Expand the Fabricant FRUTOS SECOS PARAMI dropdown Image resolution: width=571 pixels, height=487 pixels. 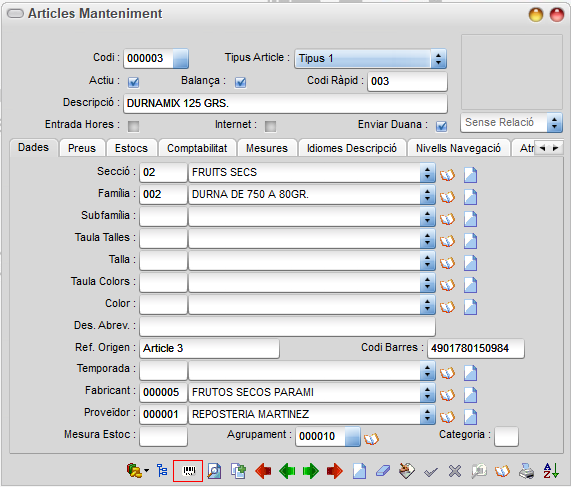(x=428, y=392)
